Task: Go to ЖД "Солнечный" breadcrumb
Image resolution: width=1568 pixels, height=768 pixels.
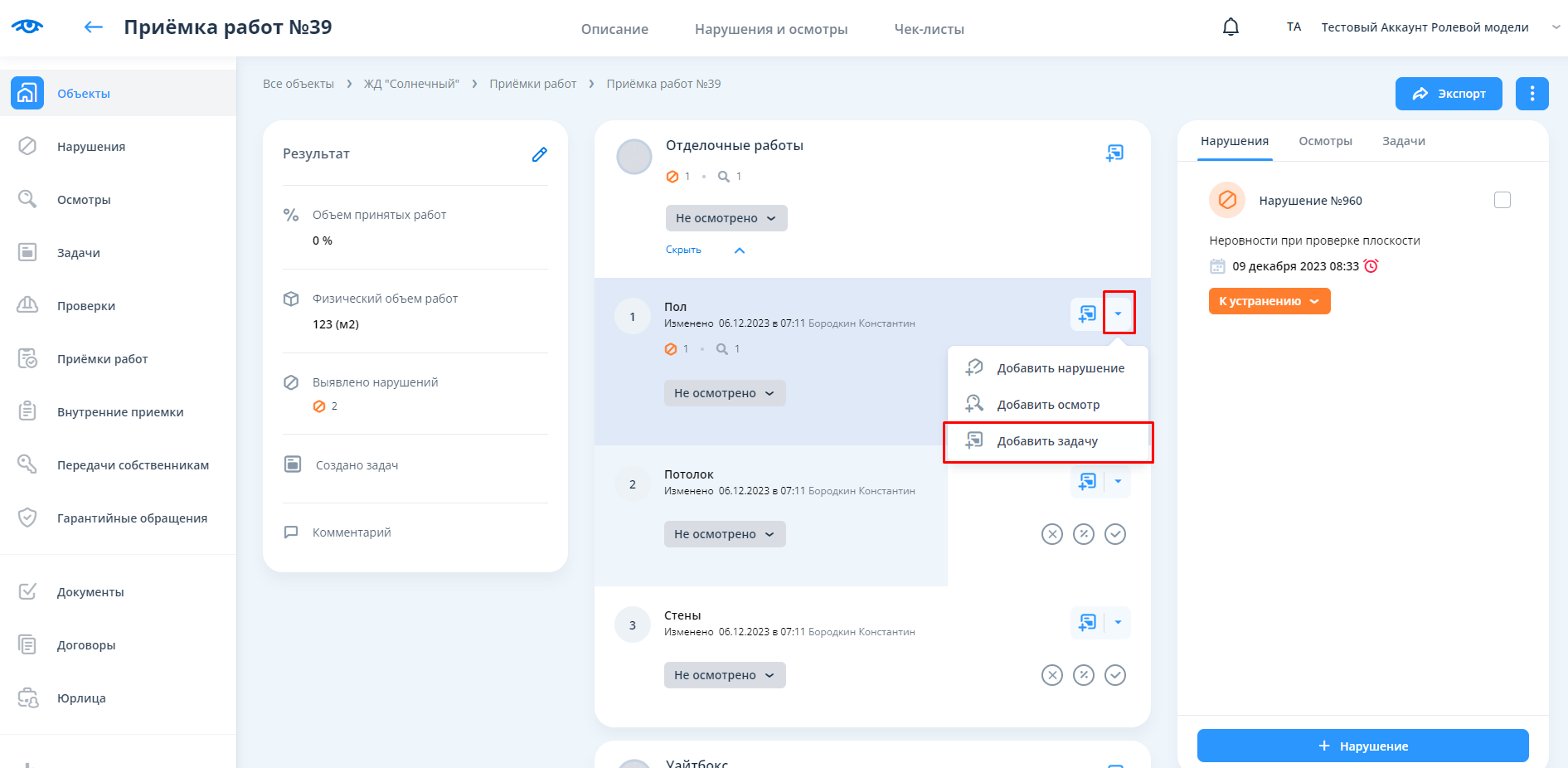Action: pyautogui.click(x=411, y=84)
